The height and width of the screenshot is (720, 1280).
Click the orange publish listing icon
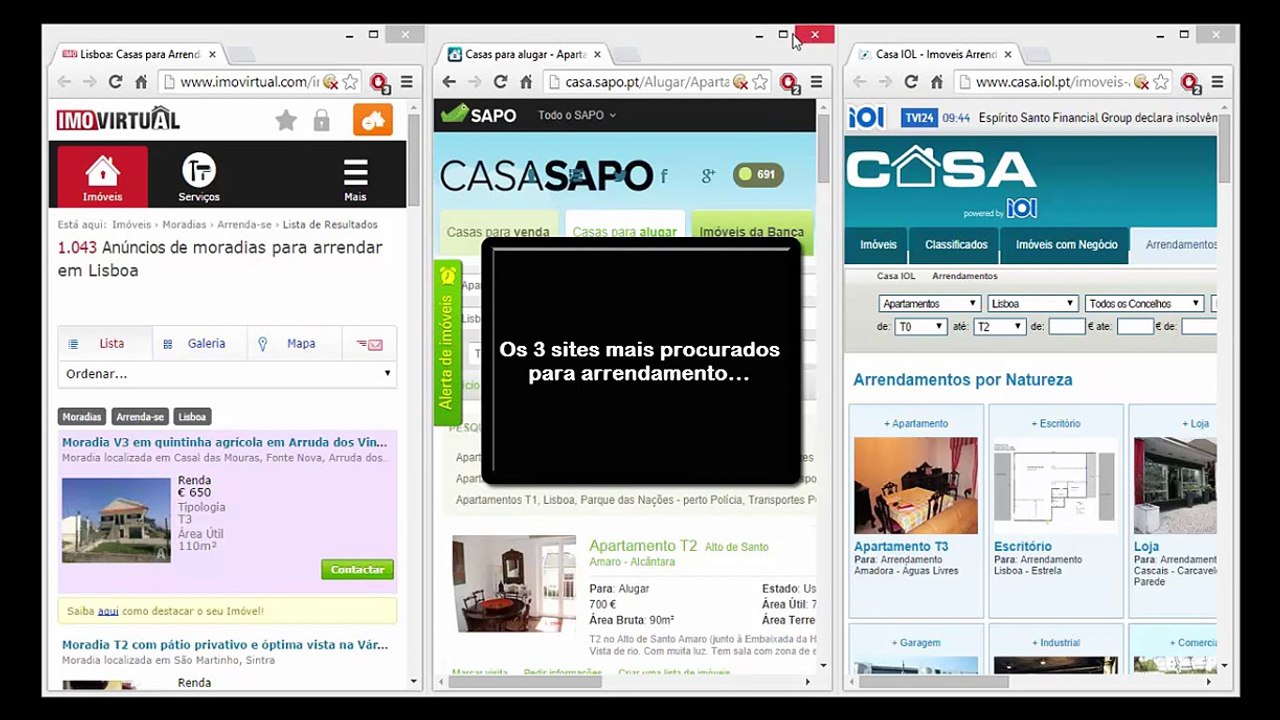373,120
